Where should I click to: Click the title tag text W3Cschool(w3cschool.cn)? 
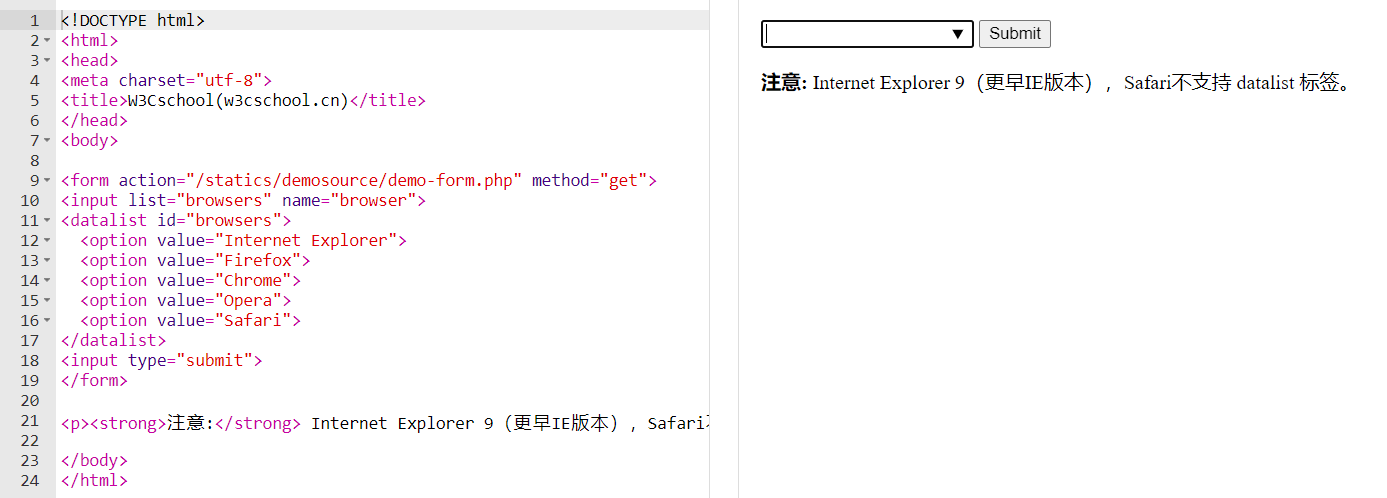[238, 100]
